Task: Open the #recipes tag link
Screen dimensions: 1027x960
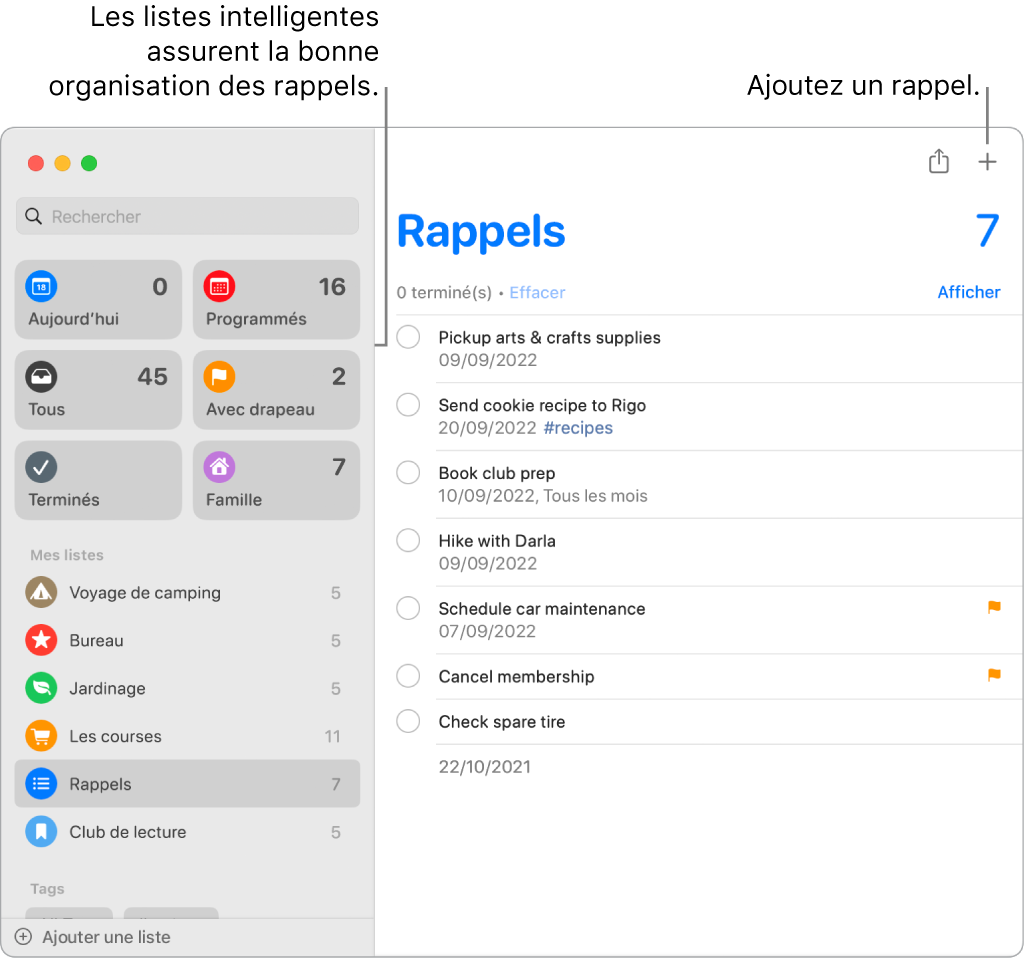Action: pyautogui.click(x=578, y=427)
